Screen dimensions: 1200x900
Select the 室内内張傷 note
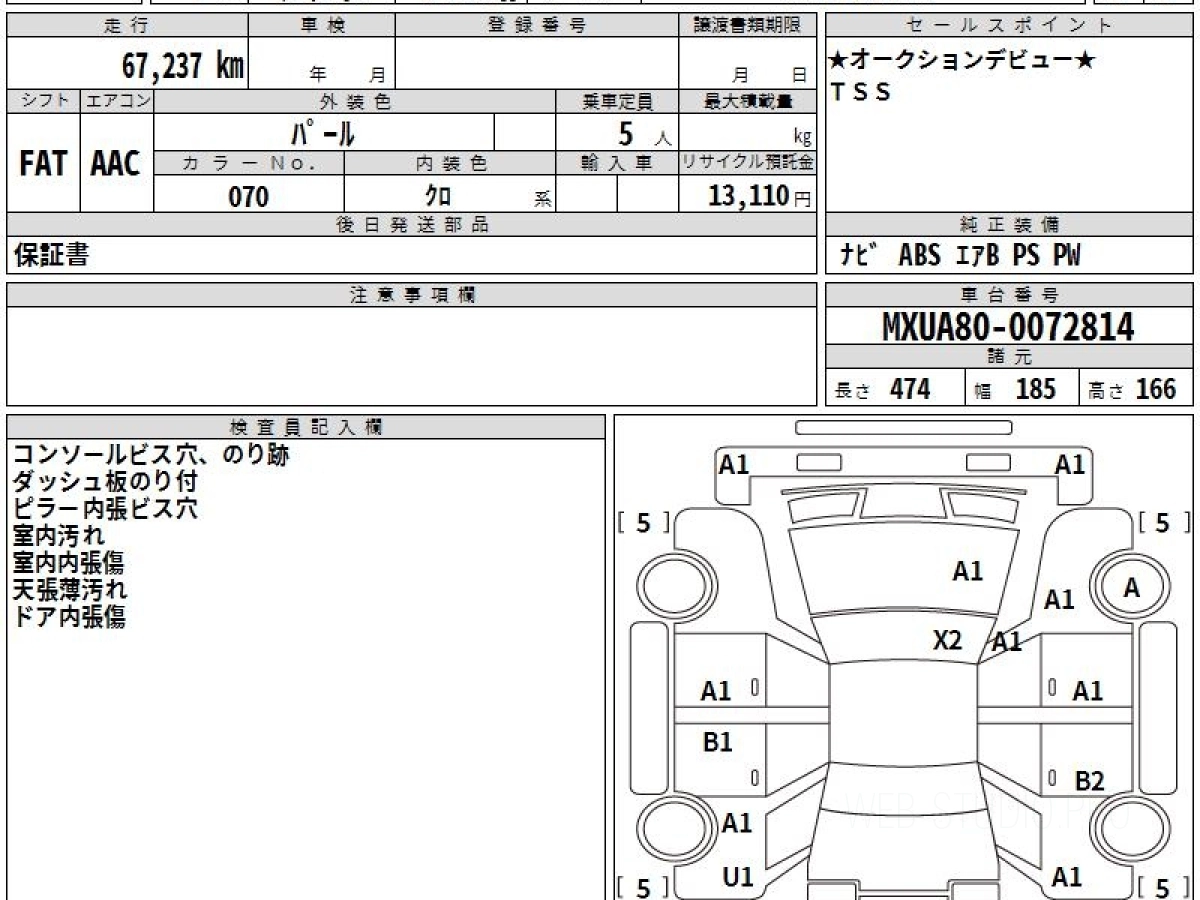[x=69, y=563]
